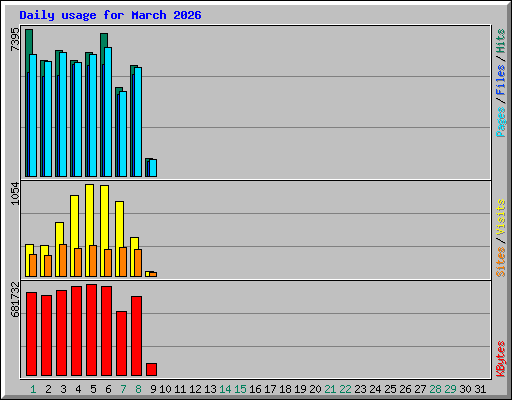Click day 2 red KBytes bar
Image resolution: width=512 pixels, height=400 pixels.
click(x=46, y=335)
